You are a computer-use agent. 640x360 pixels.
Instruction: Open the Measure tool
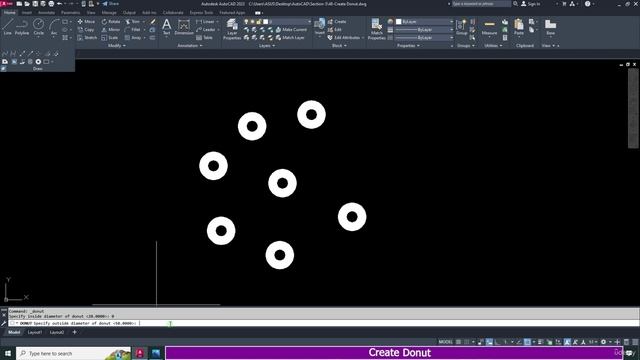point(489,27)
